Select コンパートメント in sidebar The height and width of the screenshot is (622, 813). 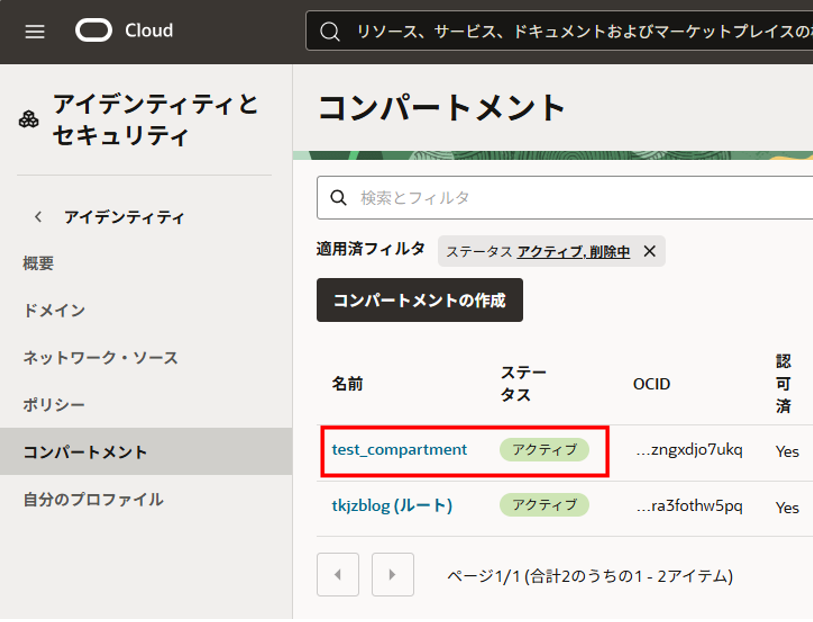click(85, 452)
